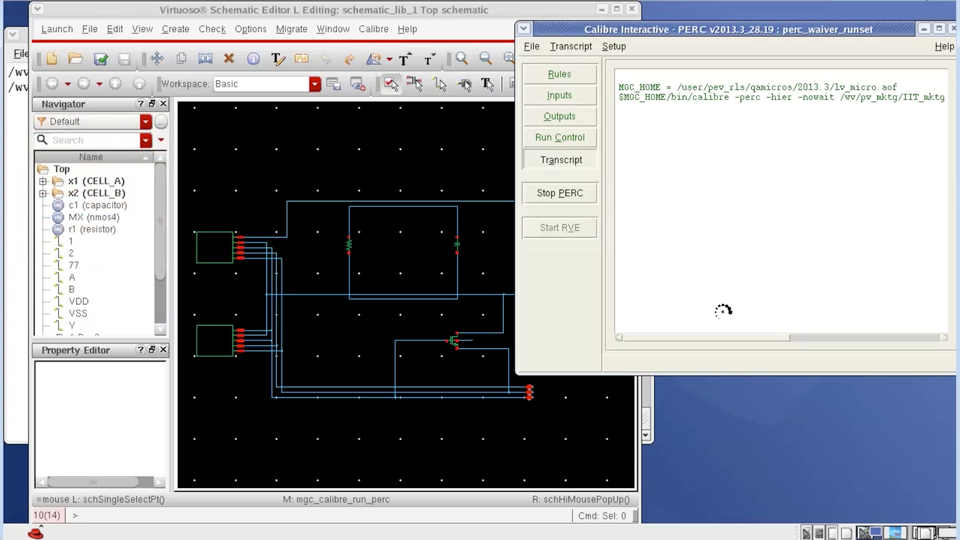Select the Stretch tool icon

click(205, 59)
